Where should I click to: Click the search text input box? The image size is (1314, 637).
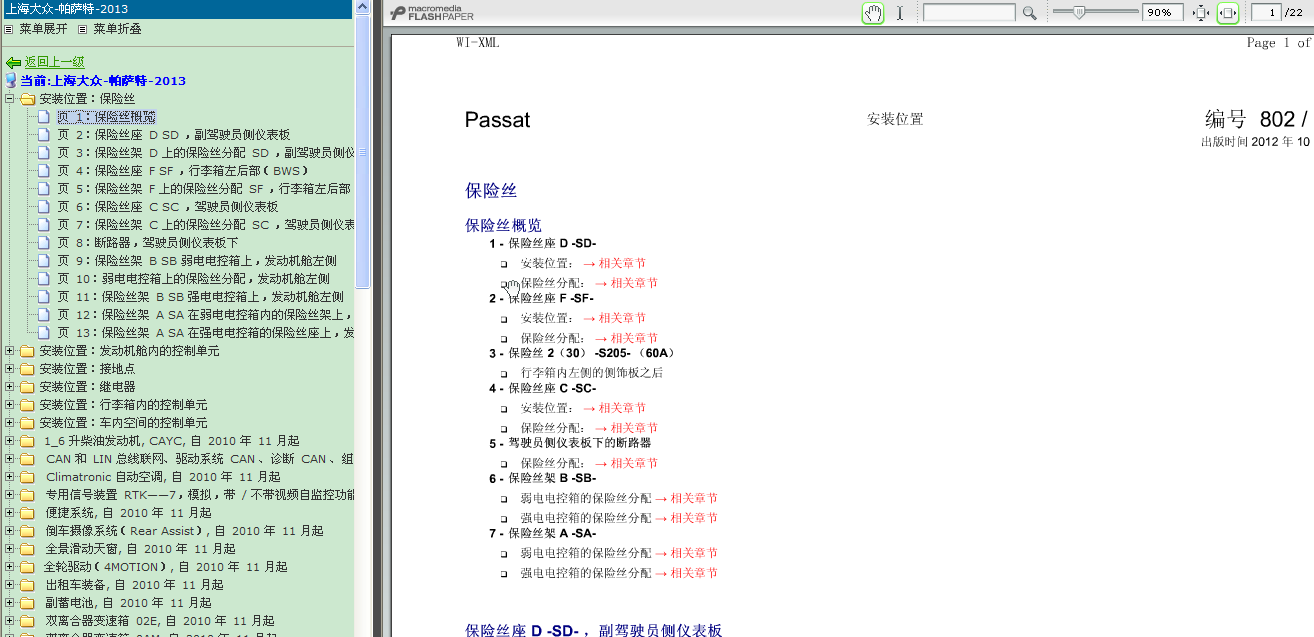968,13
